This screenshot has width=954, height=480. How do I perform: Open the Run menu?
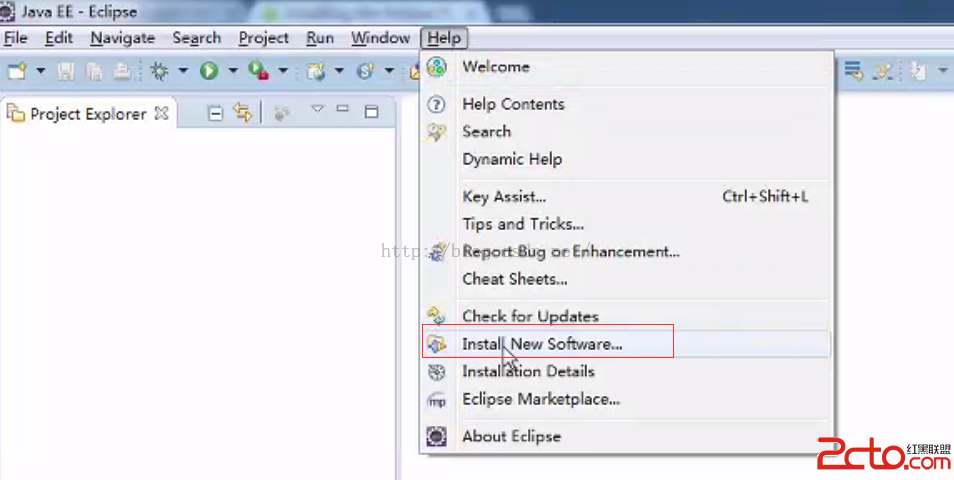point(320,38)
